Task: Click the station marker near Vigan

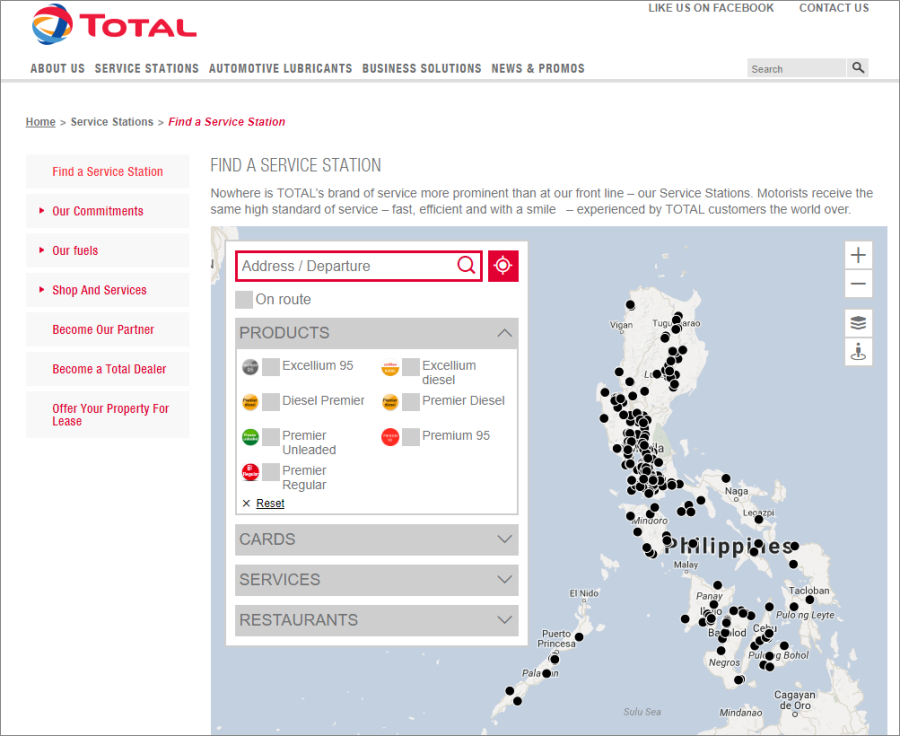Action: pyautogui.click(x=630, y=305)
